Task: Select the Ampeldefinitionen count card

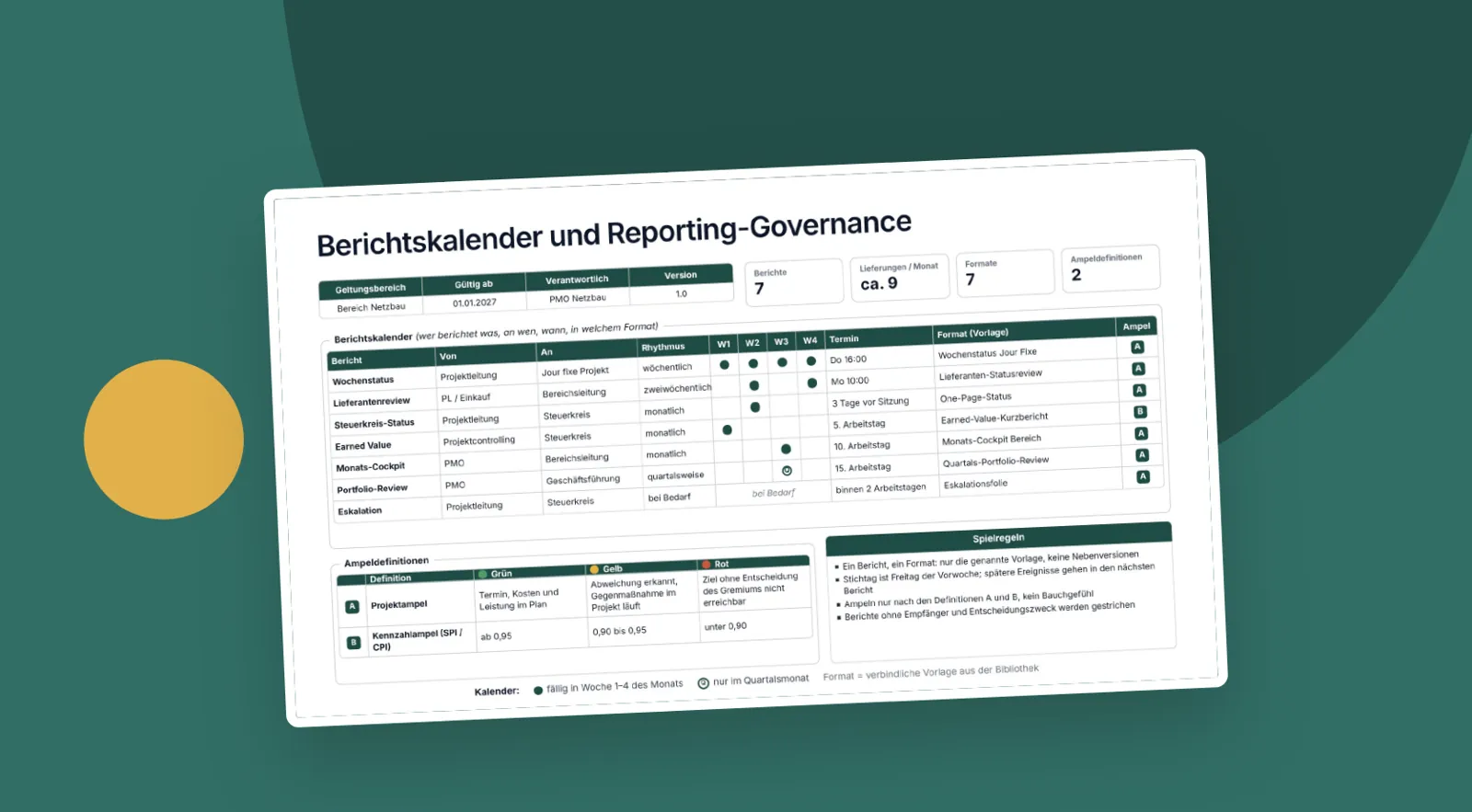Action: [x=1110, y=268]
